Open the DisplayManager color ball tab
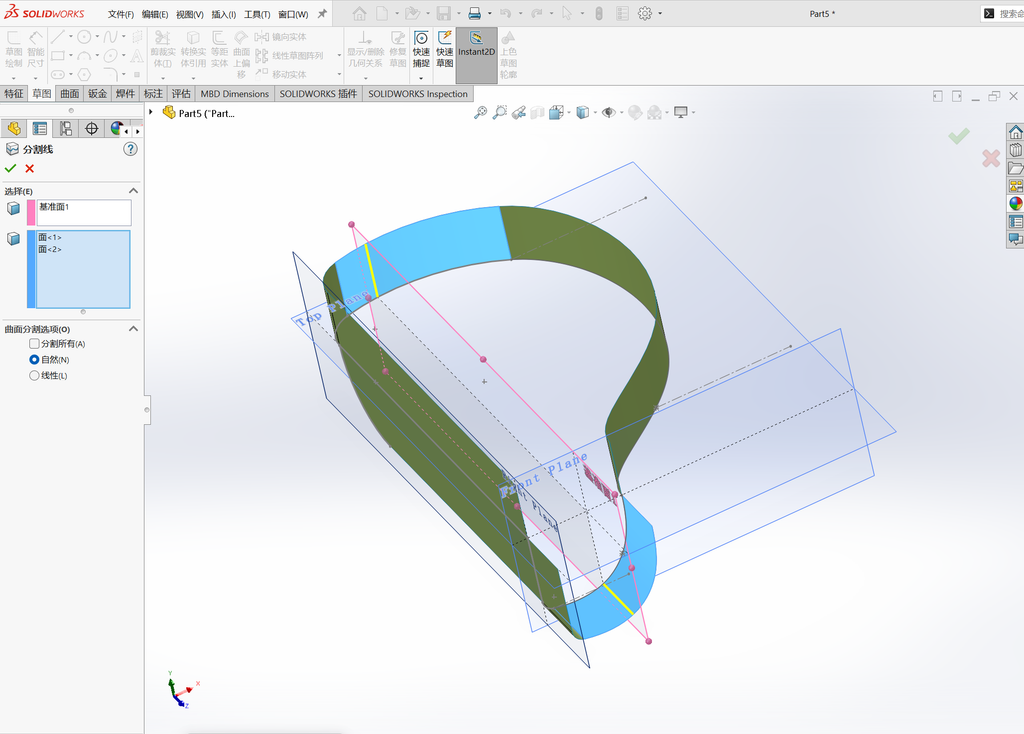Screen dimensions: 1024x734 point(116,129)
